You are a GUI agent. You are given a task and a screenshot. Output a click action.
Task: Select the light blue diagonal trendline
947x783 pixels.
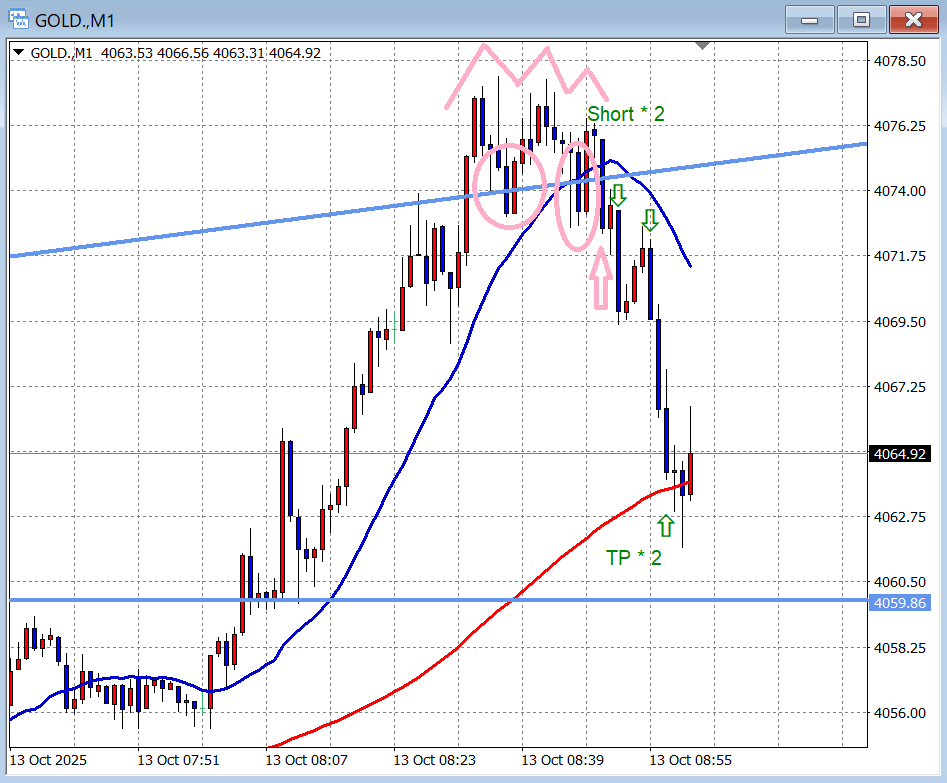(200, 229)
